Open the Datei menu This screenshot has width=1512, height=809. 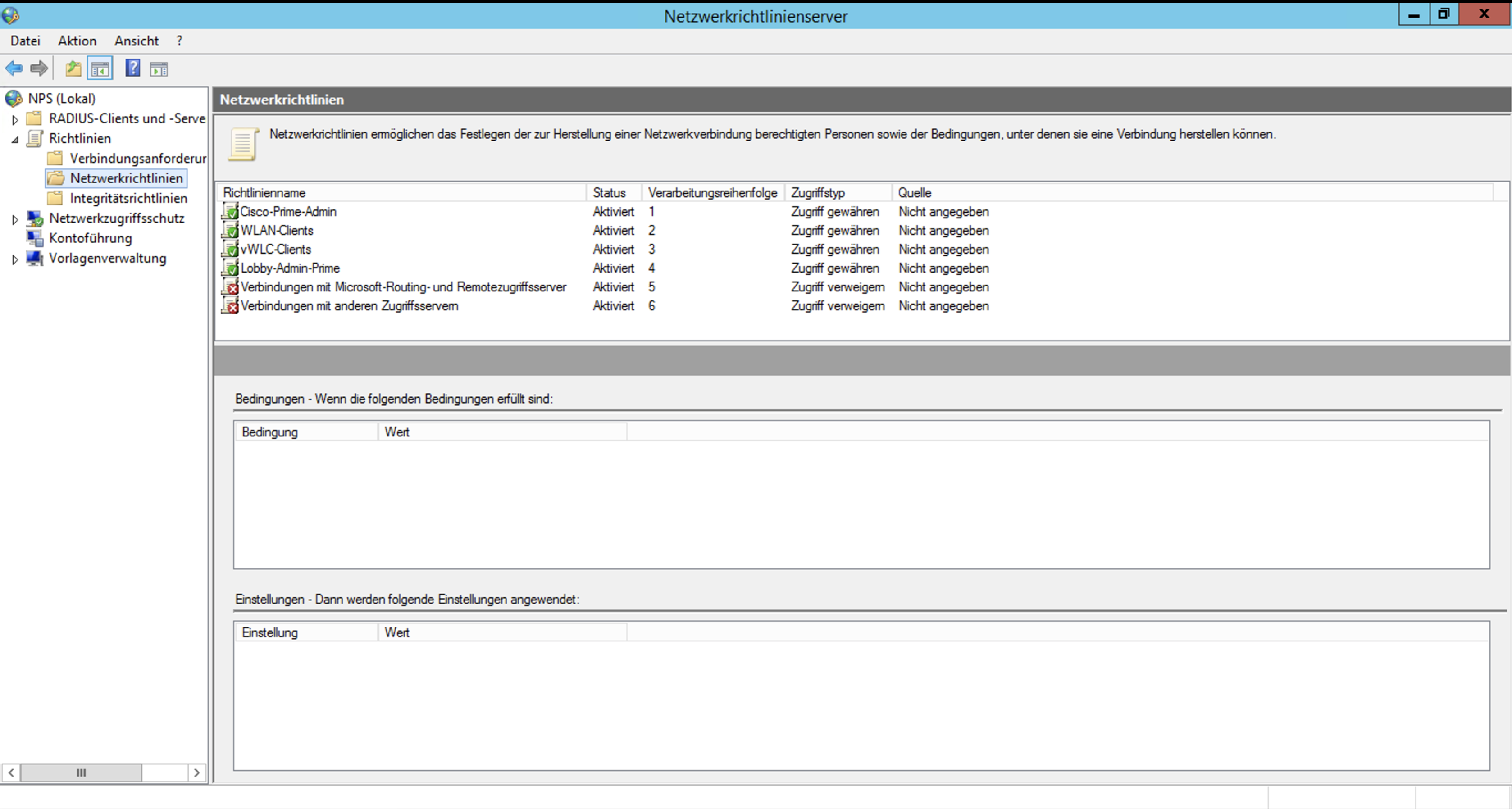25,41
